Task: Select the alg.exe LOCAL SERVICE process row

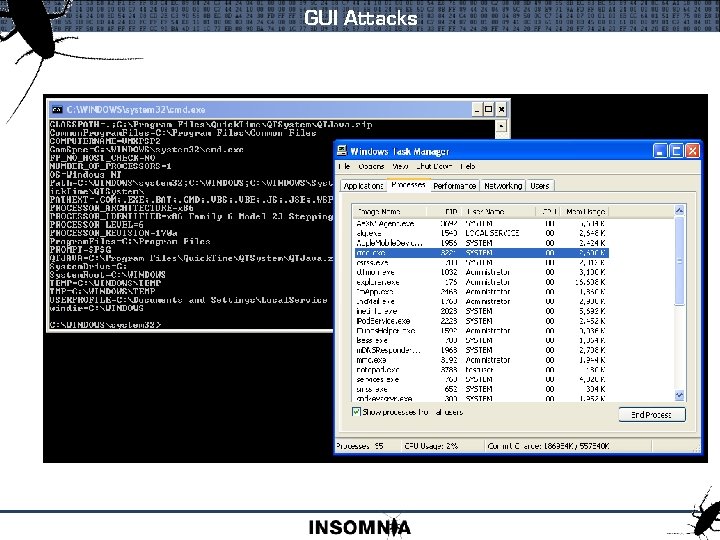Action: tap(481, 233)
